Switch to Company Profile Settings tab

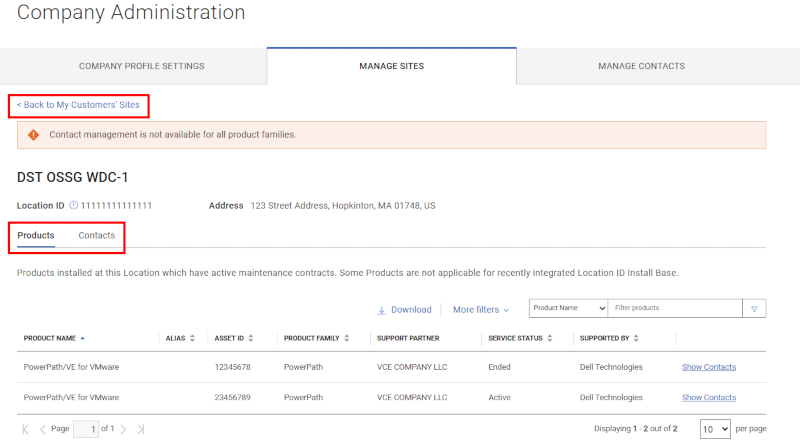tap(141, 66)
